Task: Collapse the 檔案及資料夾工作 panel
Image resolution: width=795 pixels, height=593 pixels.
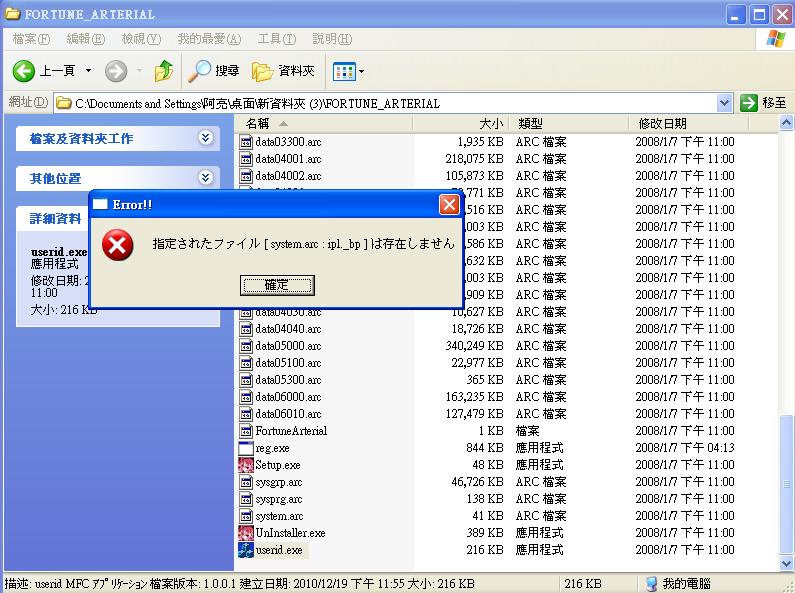Action: click(205, 138)
